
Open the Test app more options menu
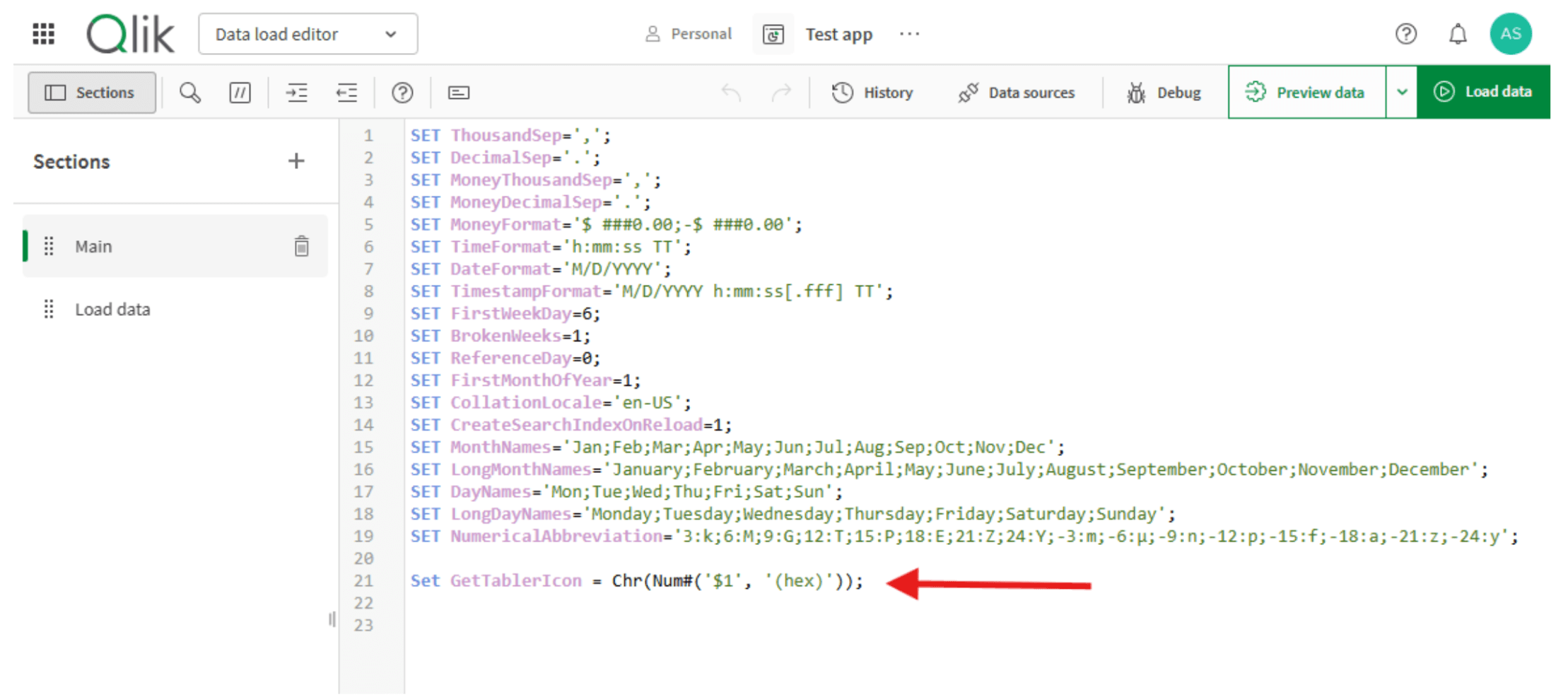[909, 34]
